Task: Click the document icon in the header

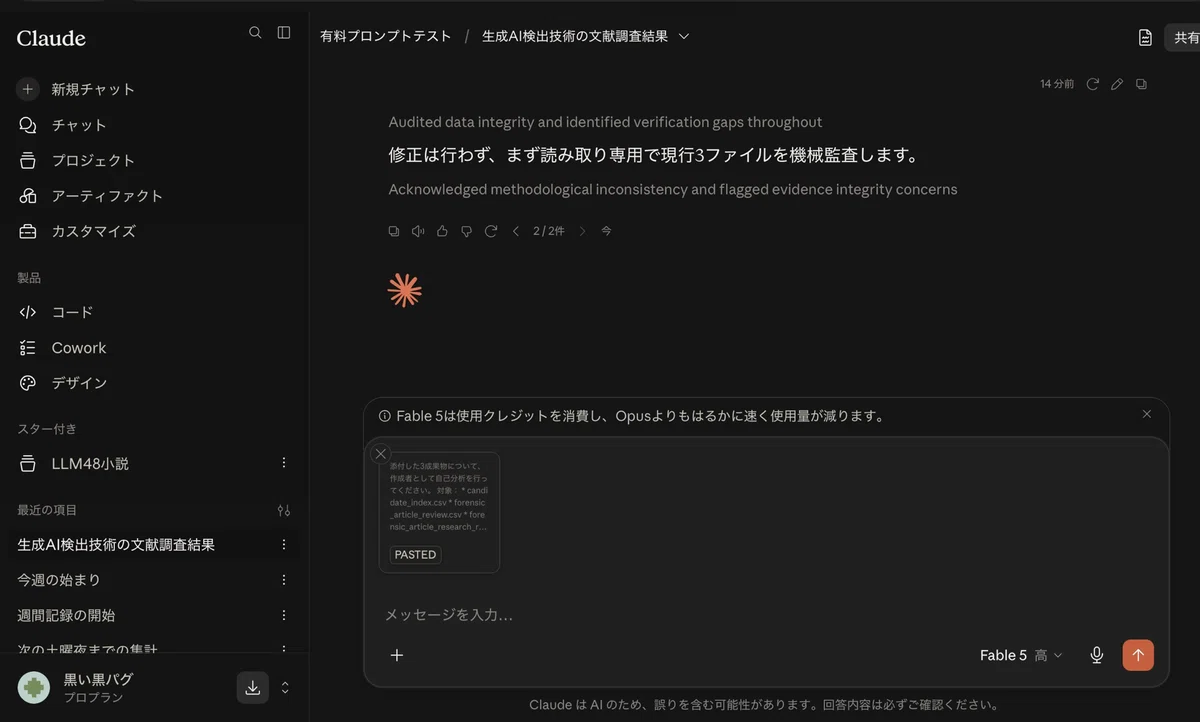Action: [x=1145, y=37]
